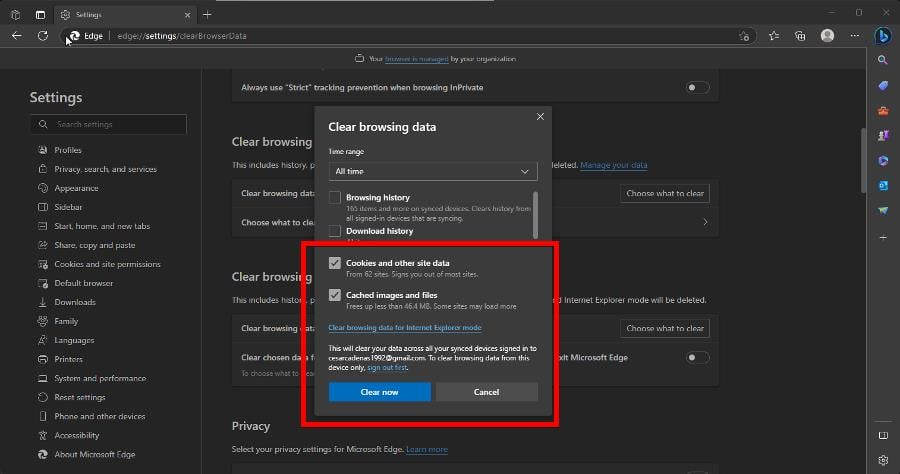Reload the page with refresh icon
This screenshot has width=900, height=474.
(43, 36)
